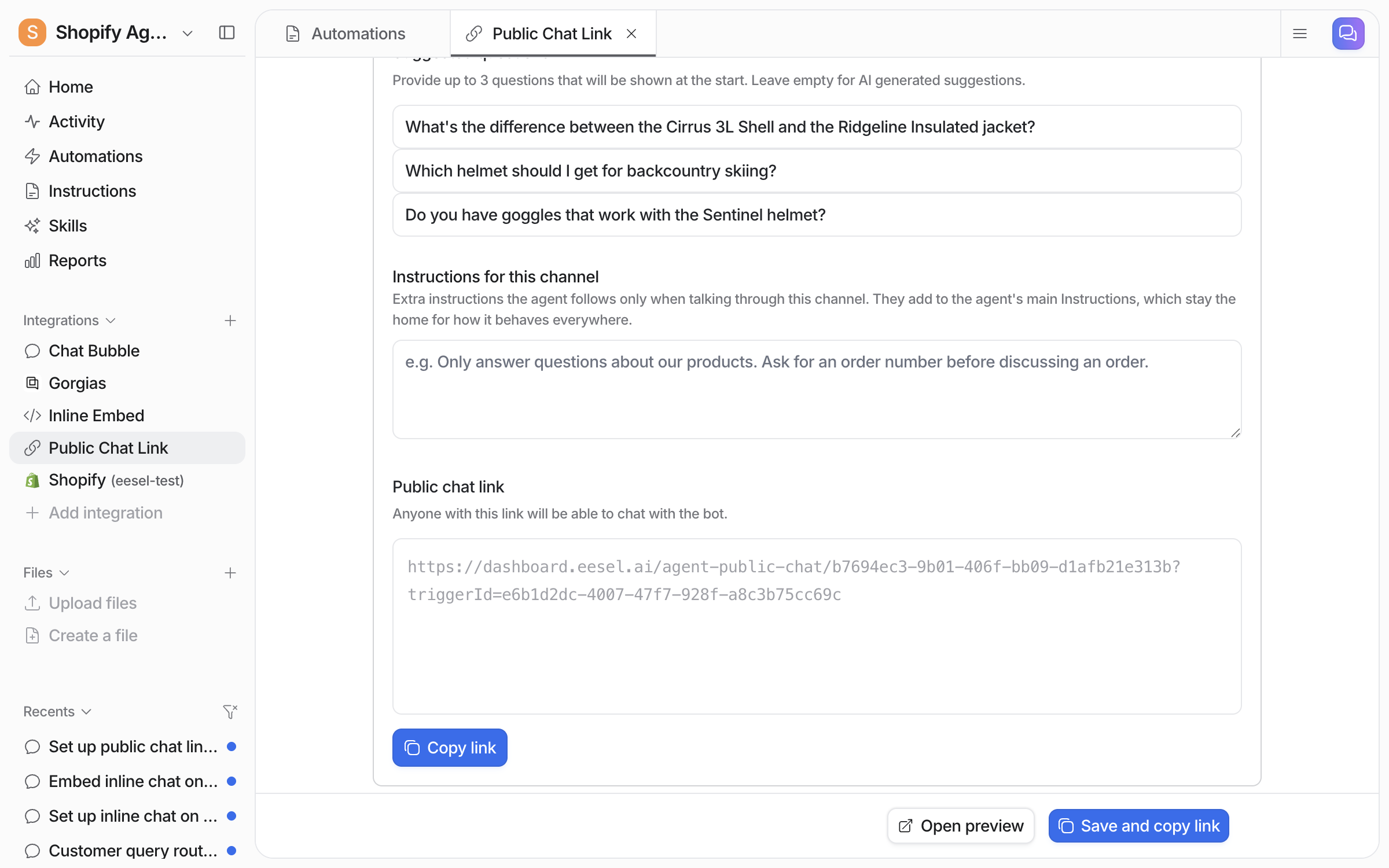Toggle the sidebar collapse icon
Image resolution: width=1389 pixels, height=868 pixels.
(227, 33)
